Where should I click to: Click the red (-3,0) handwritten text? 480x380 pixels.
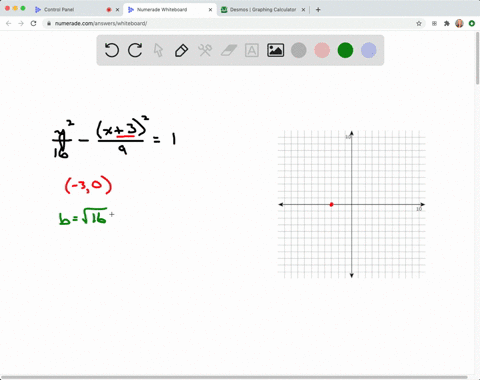coord(88,185)
